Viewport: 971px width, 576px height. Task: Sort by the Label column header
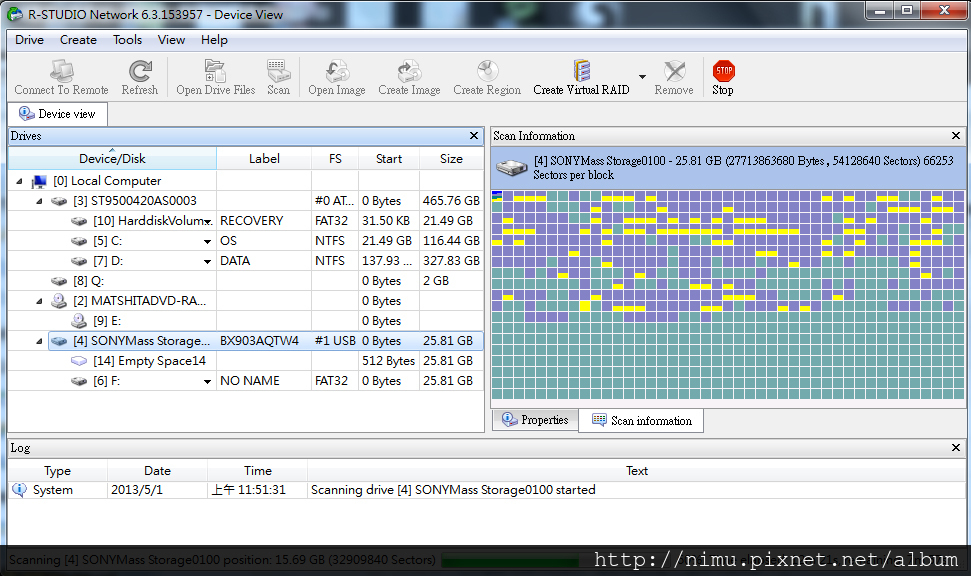[x=264, y=159]
